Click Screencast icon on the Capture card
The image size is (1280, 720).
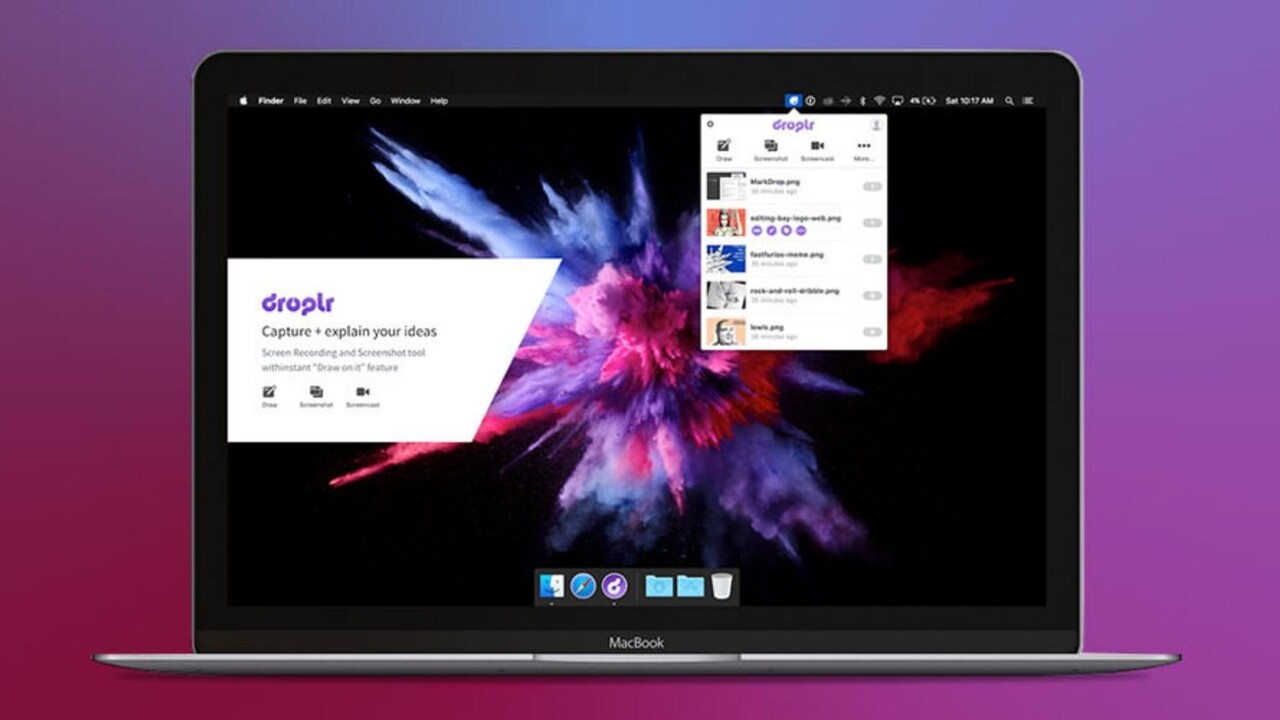pyautogui.click(x=363, y=392)
